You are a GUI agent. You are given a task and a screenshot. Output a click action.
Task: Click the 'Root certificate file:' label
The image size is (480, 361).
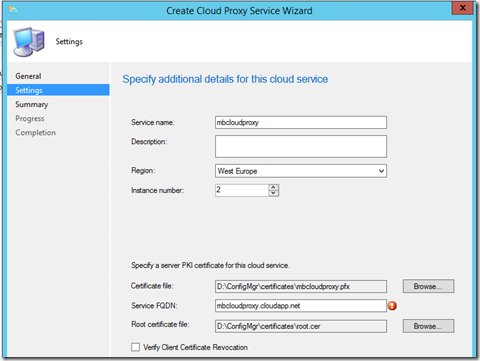coord(160,324)
